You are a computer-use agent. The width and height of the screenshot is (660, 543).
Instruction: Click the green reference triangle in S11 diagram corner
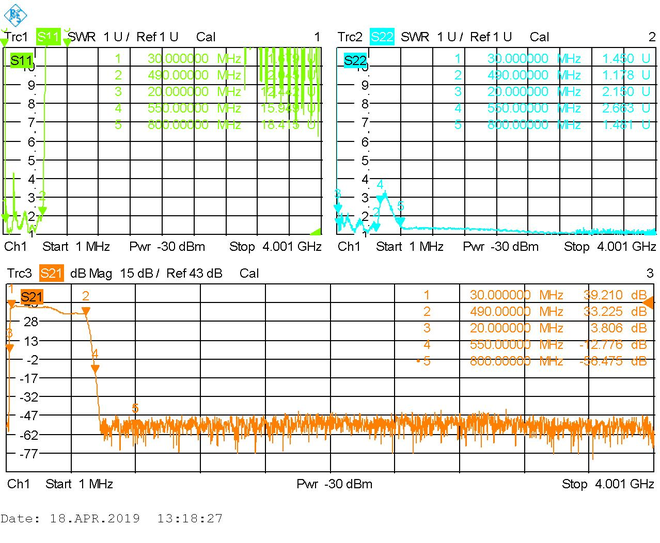tap(317, 231)
